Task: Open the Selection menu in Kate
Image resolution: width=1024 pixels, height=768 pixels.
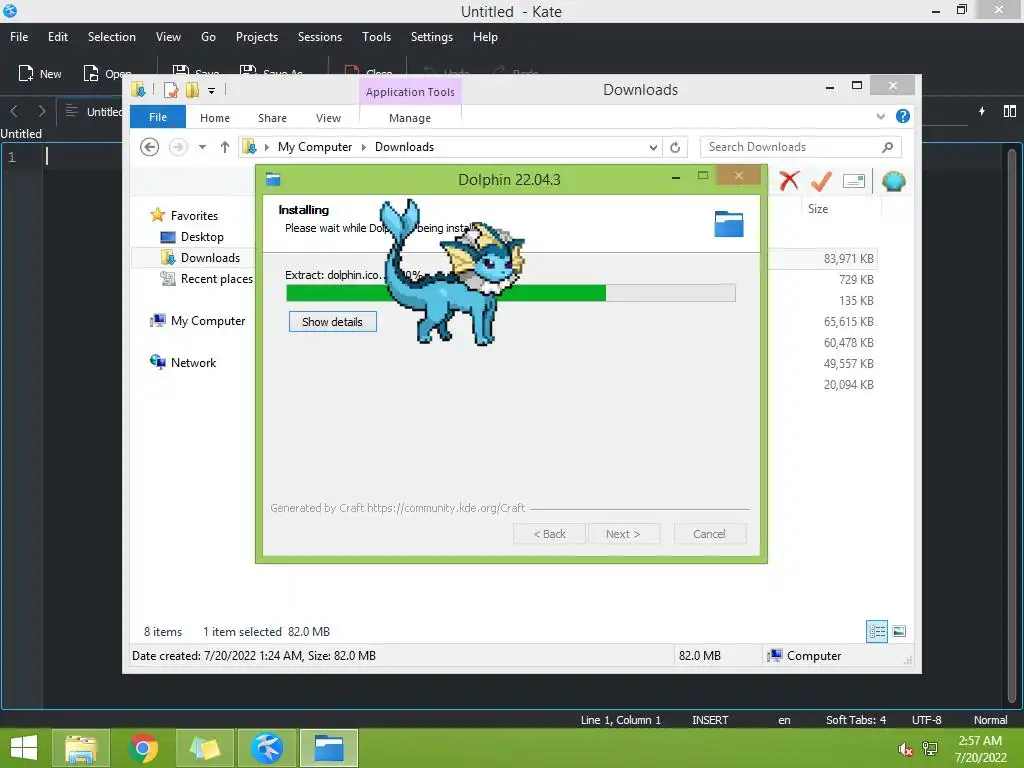Action: pos(112,37)
